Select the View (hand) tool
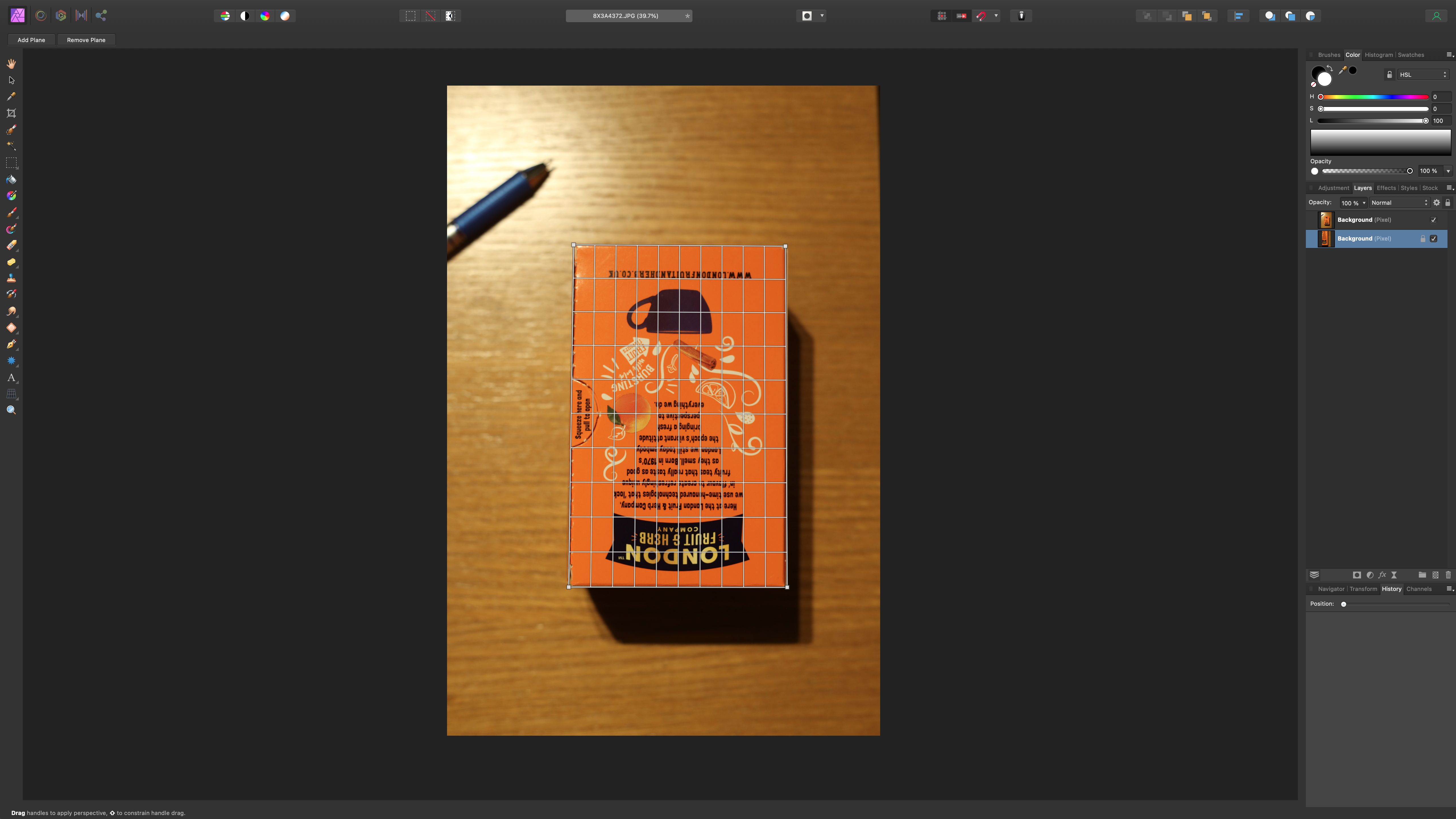 11,64
